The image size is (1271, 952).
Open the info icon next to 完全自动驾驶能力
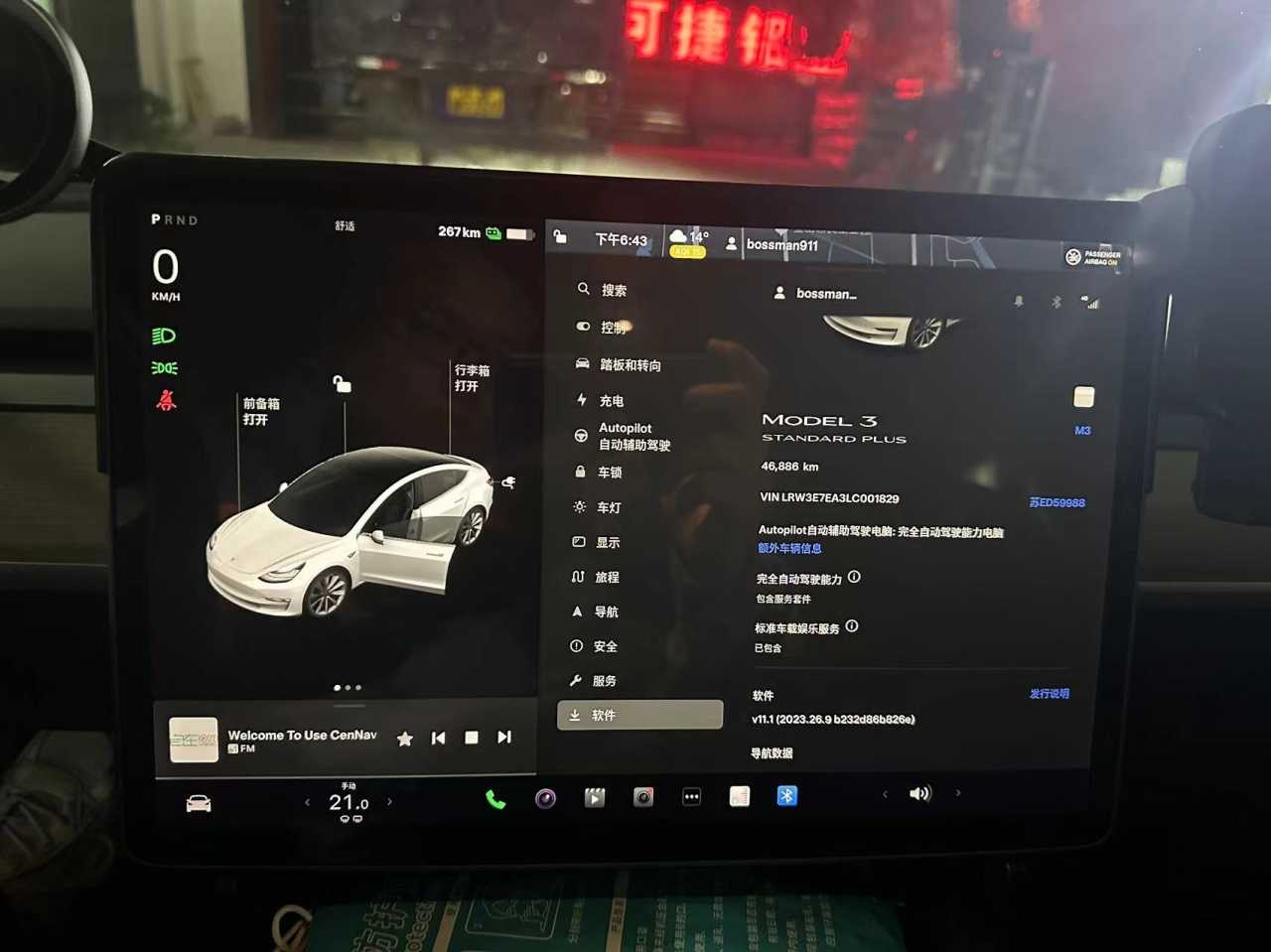[x=854, y=577]
